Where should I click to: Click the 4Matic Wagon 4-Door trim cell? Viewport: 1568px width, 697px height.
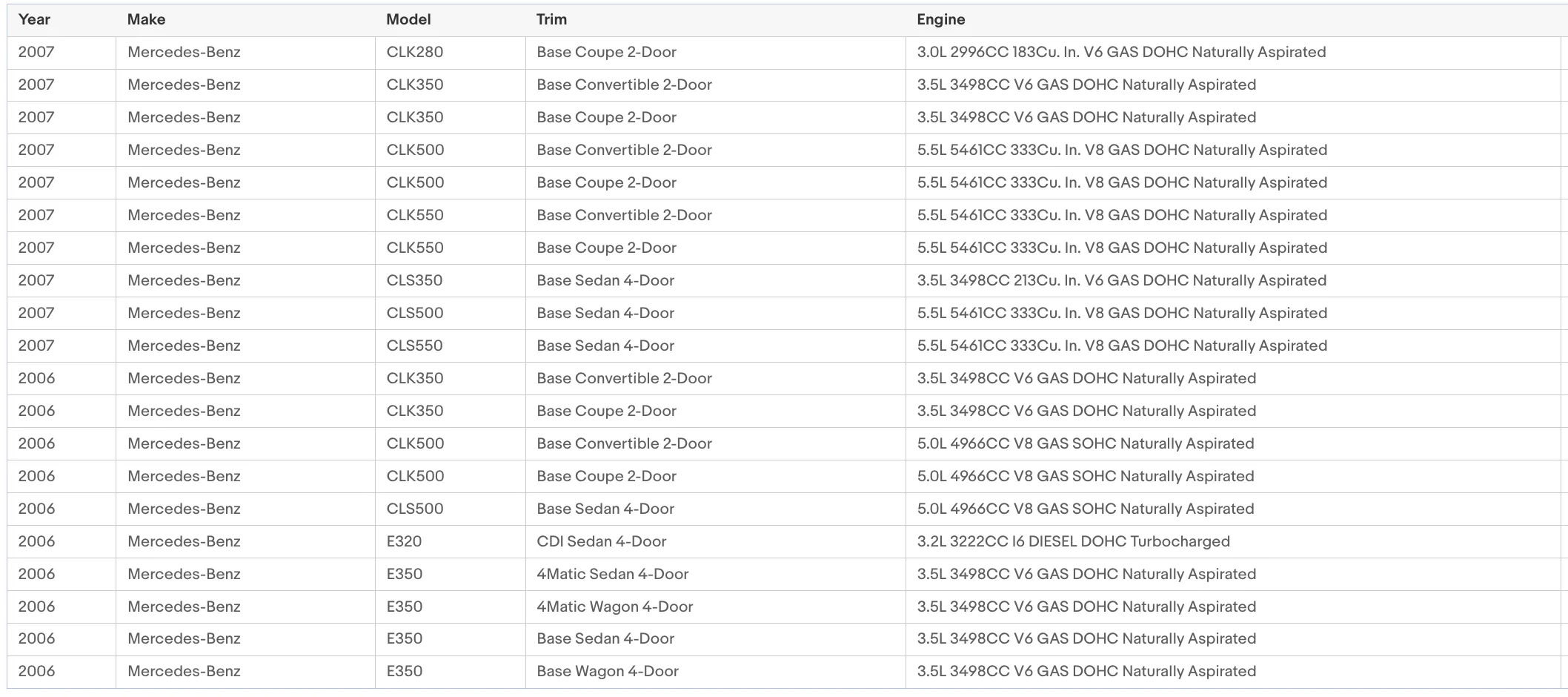[x=715, y=607]
